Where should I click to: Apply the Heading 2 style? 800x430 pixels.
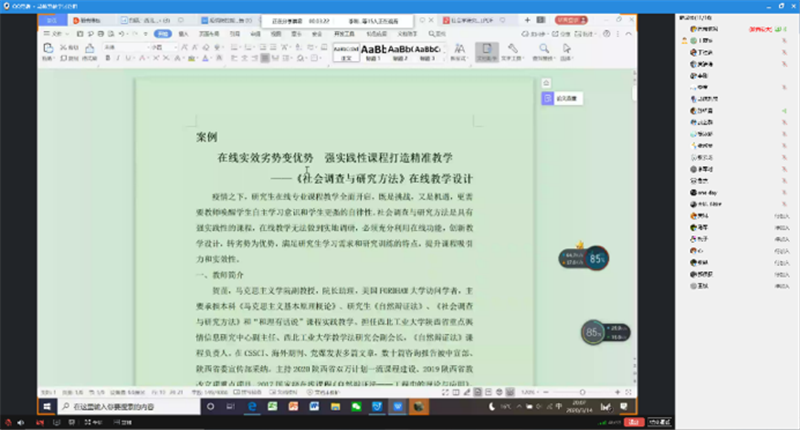(401, 52)
